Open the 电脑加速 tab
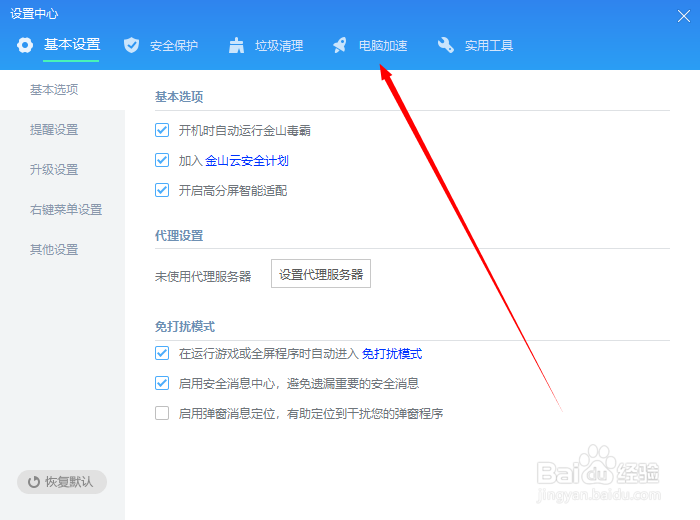The height and width of the screenshot is (520, 700). pyautogui.click(x=383, y=46)
